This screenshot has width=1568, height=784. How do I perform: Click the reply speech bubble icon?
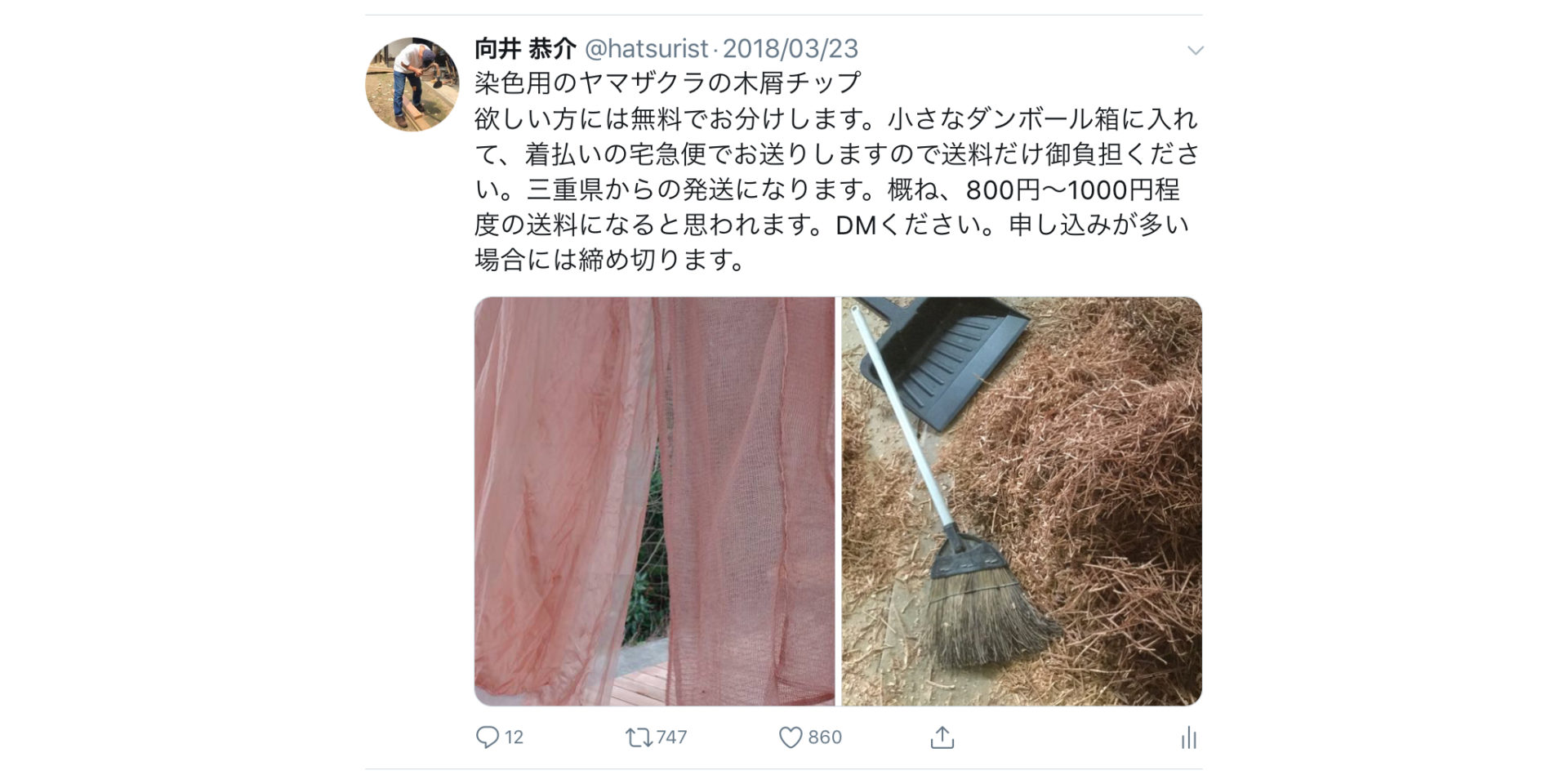point(487,737)
